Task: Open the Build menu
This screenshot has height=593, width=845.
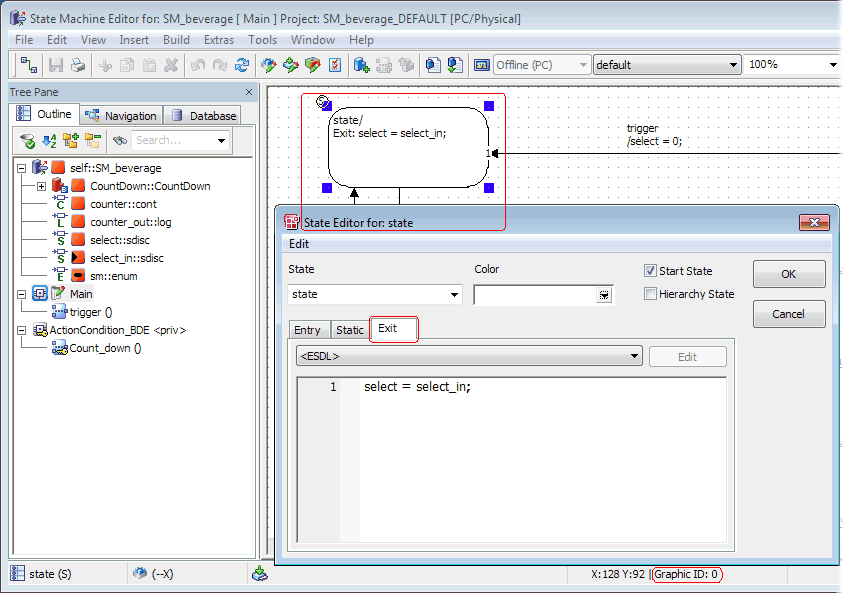Action: (176, 40)
